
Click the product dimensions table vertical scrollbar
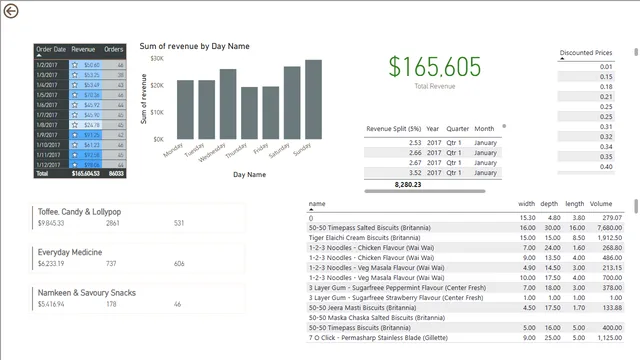coord(636,206)
